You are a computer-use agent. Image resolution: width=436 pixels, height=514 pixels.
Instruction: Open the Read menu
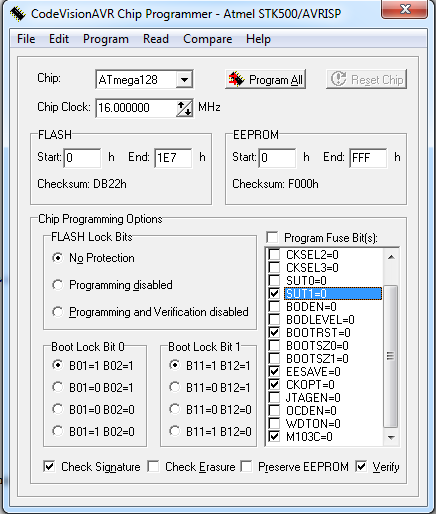coord(156,39)
